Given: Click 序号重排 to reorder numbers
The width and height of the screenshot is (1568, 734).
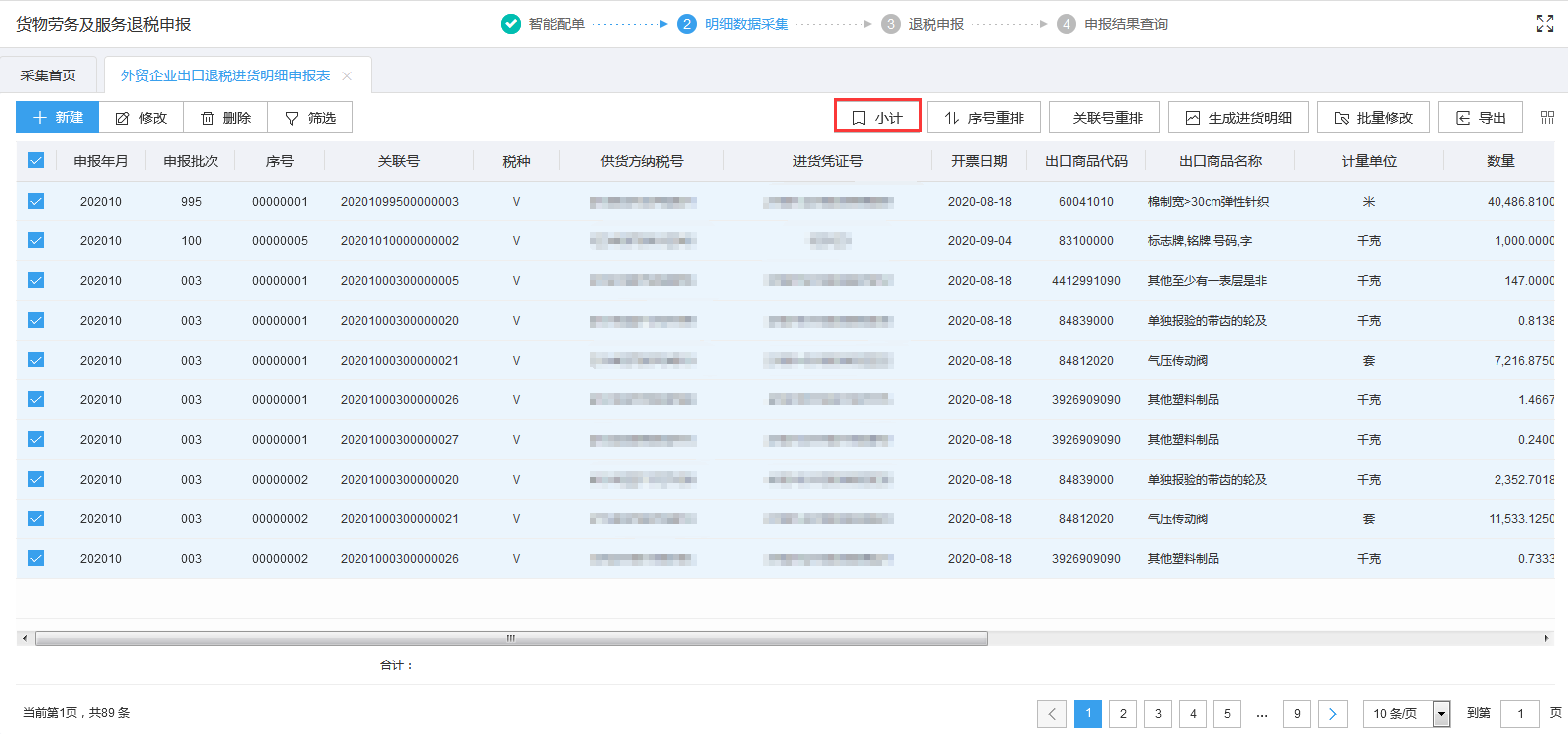Looking at the screenshot, I should coord(984,117).
